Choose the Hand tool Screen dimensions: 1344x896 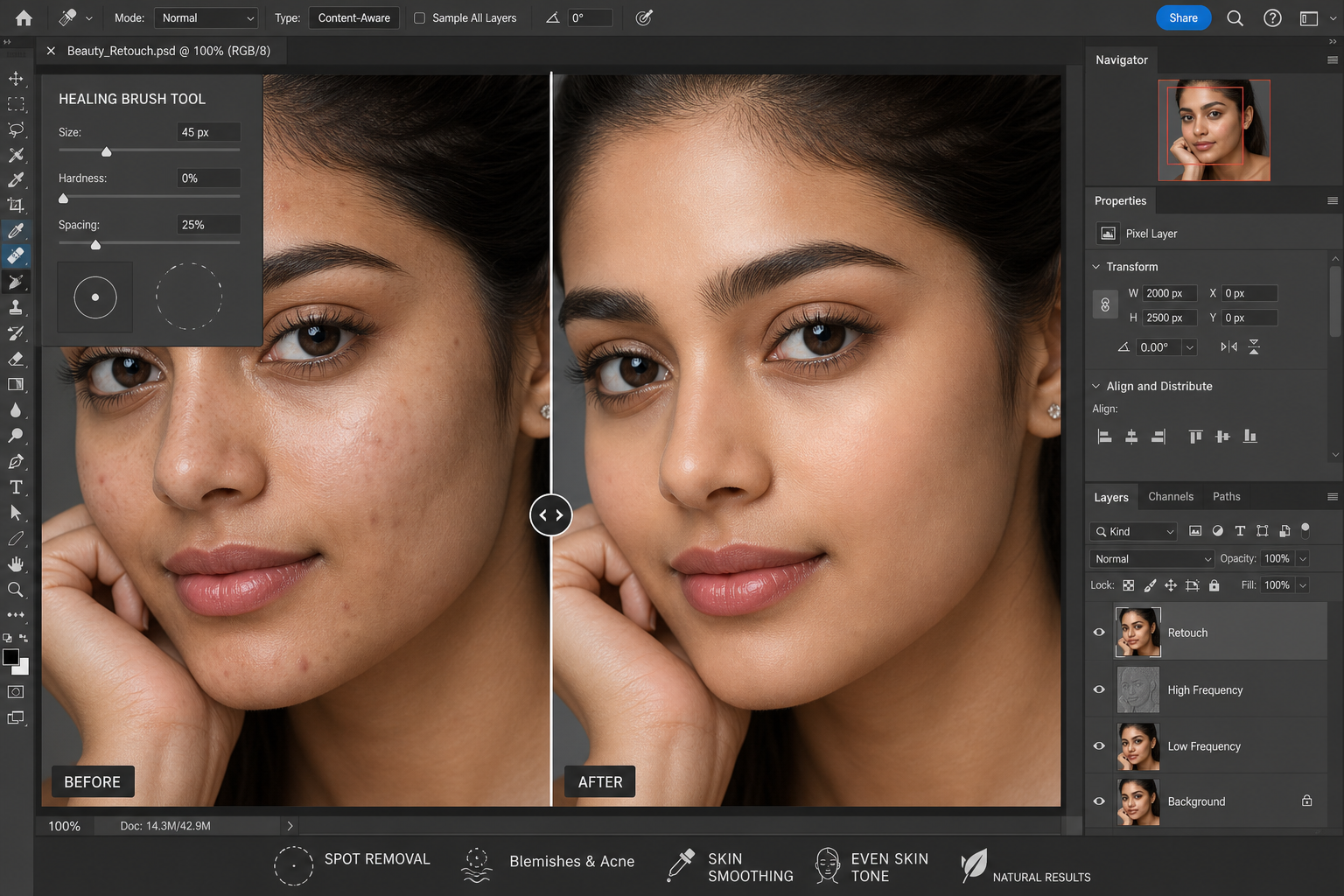(16, 564)
